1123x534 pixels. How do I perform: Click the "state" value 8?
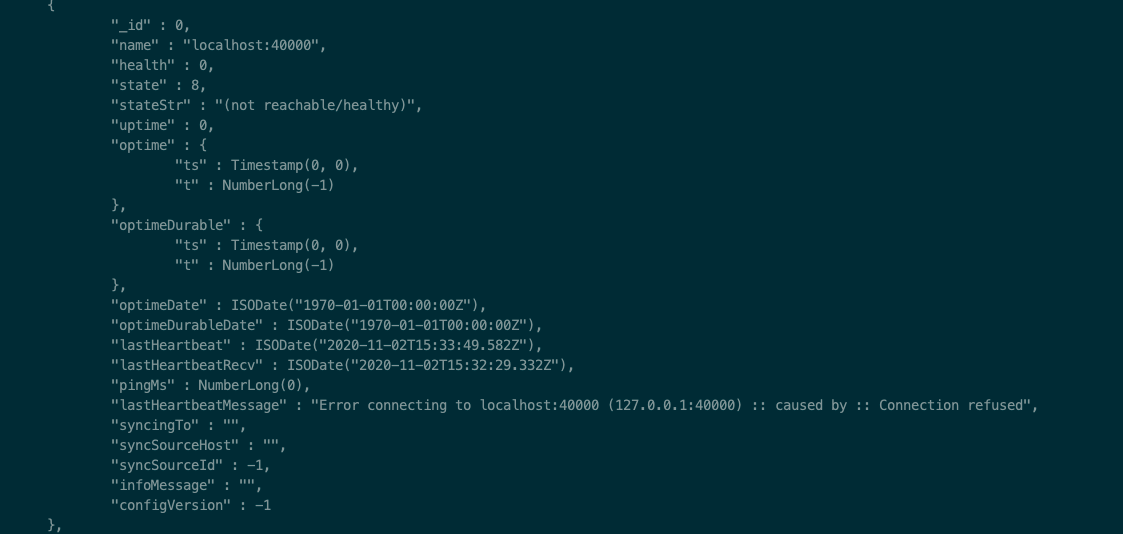(194, 86)
